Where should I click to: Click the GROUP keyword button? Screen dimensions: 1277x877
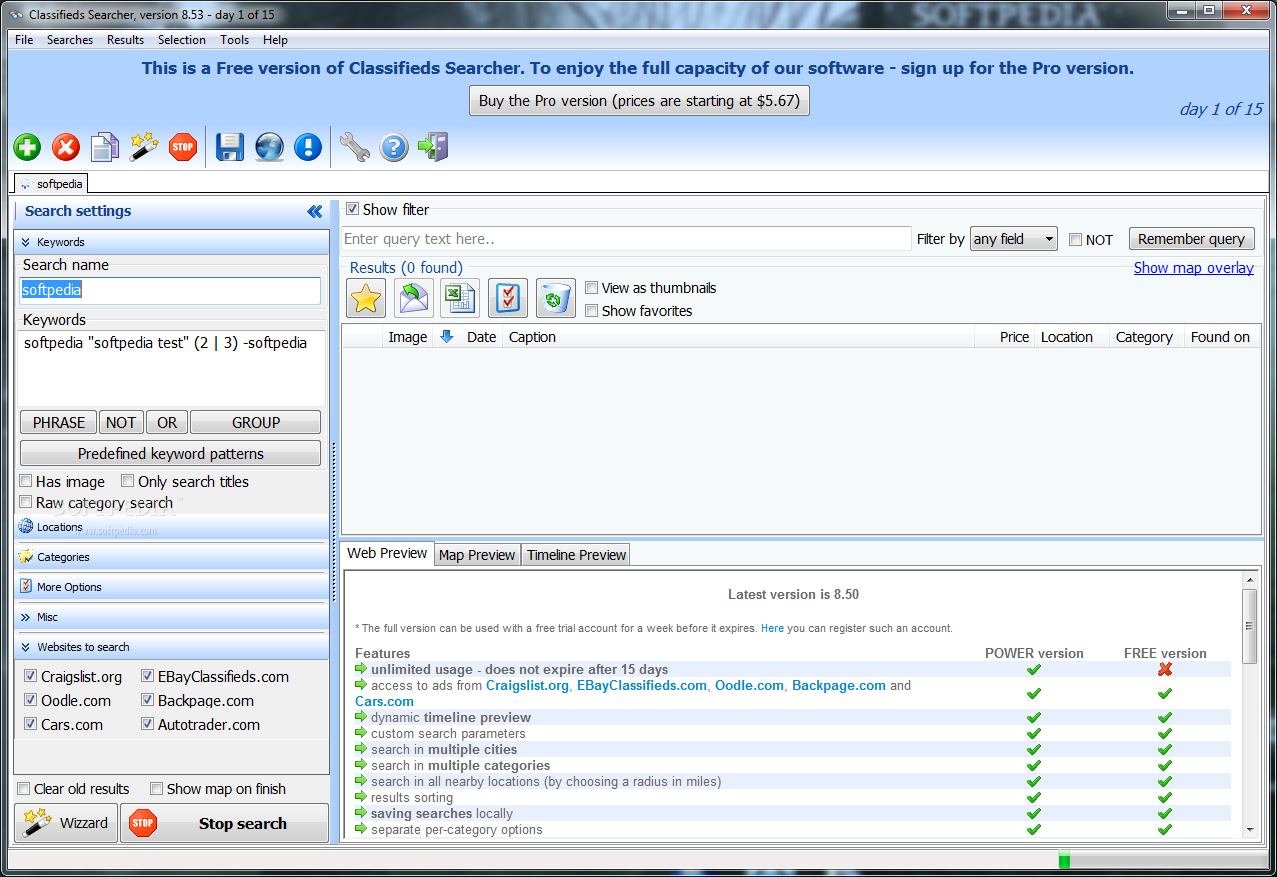[x=256, y=422]
